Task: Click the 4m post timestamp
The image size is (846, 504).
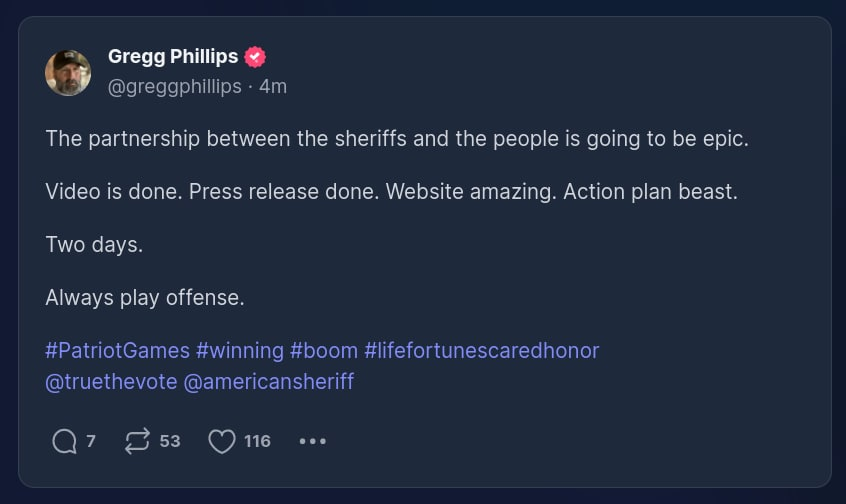Action: tap(273, 87)
